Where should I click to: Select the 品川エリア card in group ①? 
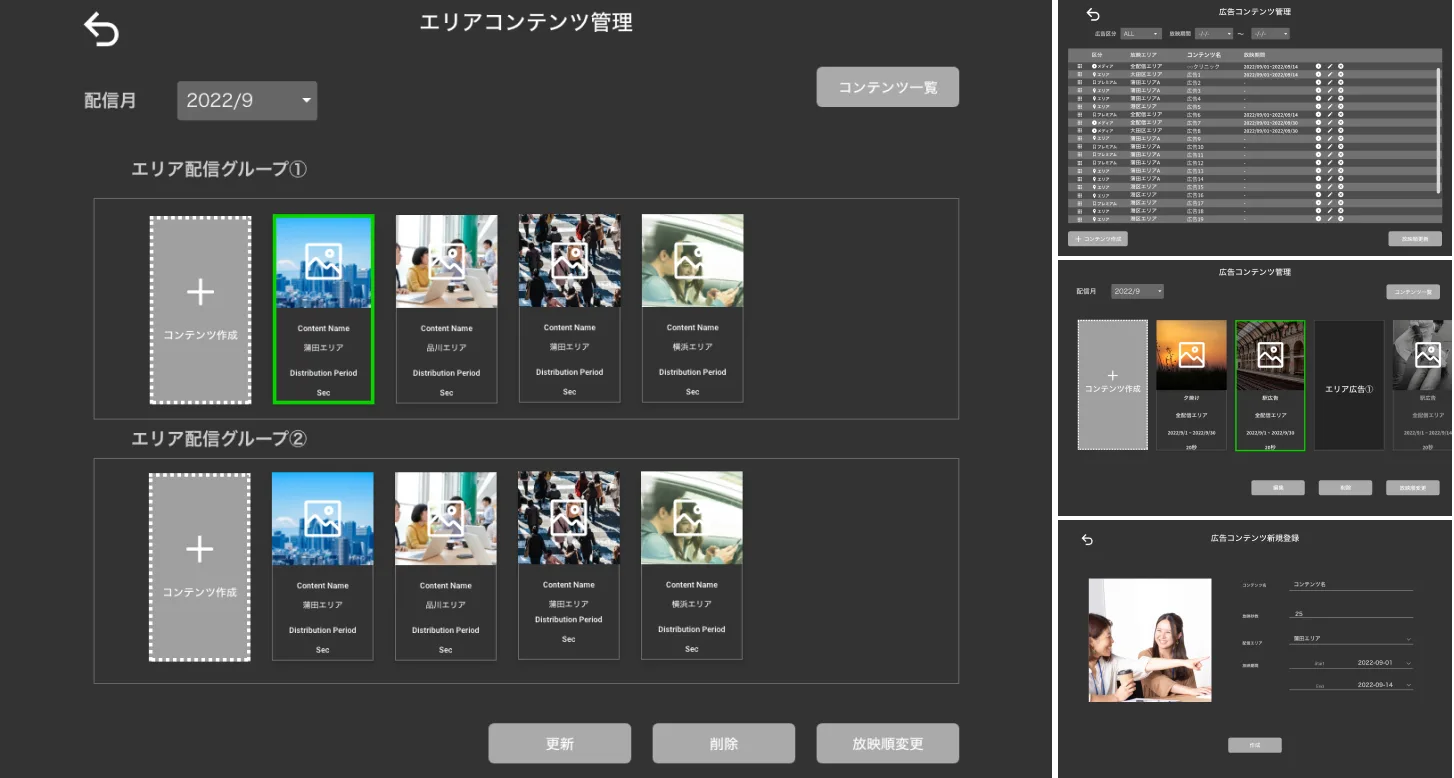pyautogui.click(x=446, y=309)
